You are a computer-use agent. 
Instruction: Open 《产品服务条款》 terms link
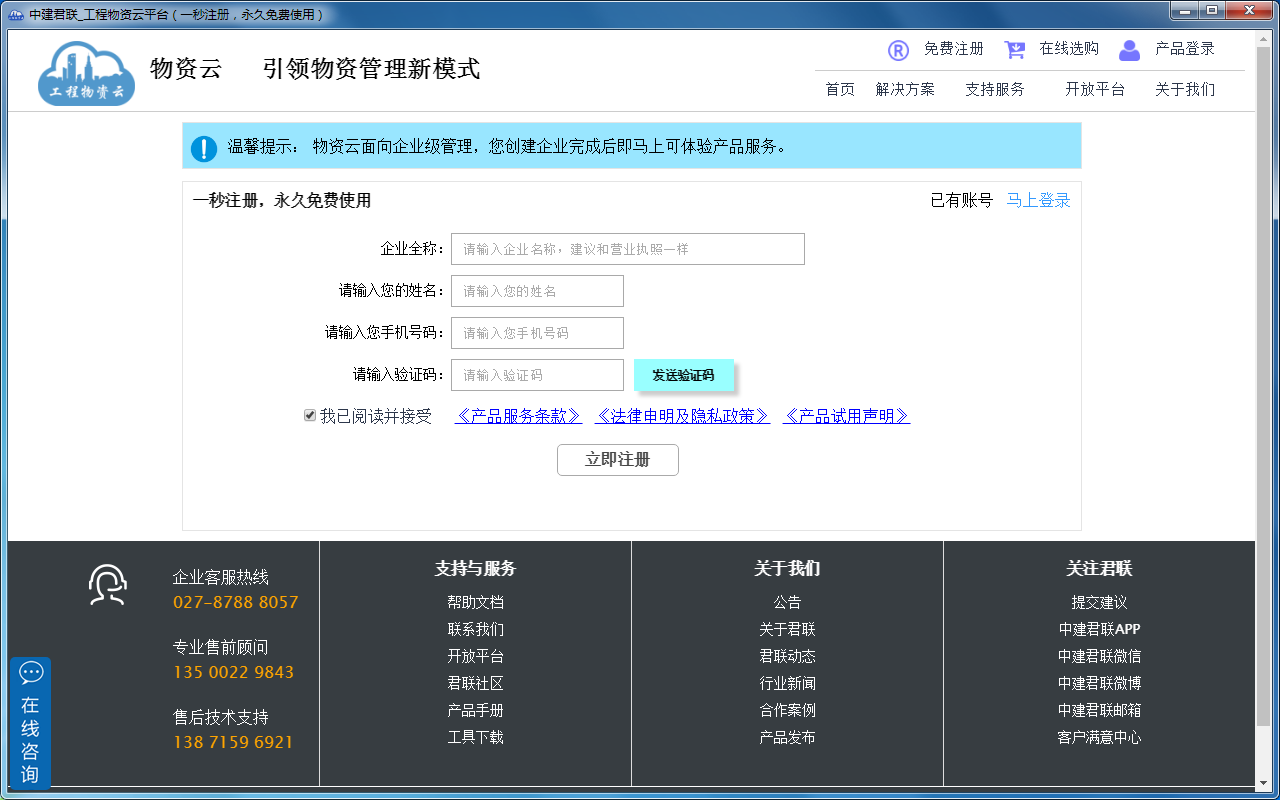point(518,416)
